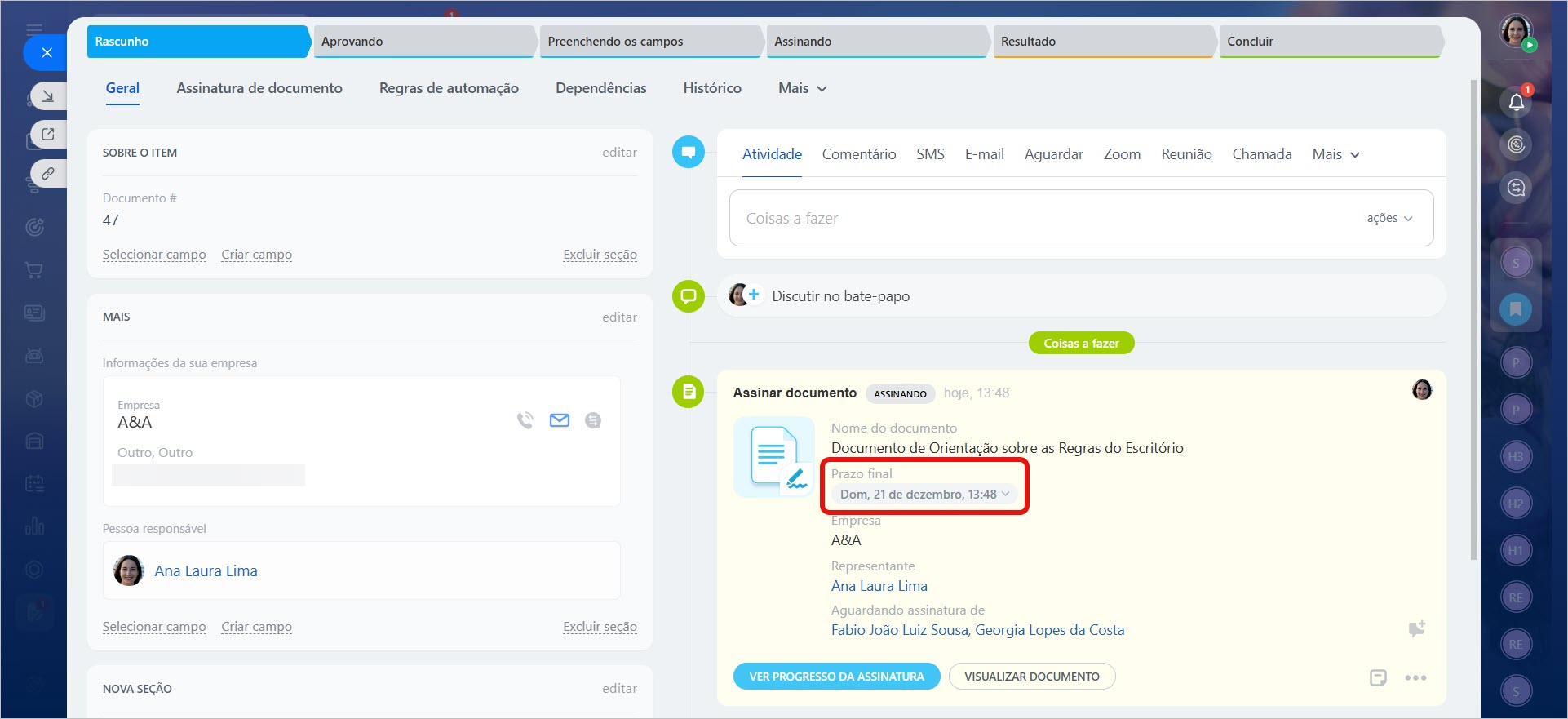Open Ana Laura Lima responsible person link
The width and height of the screenshot is (1568, 719).
(x=206, y=571)
